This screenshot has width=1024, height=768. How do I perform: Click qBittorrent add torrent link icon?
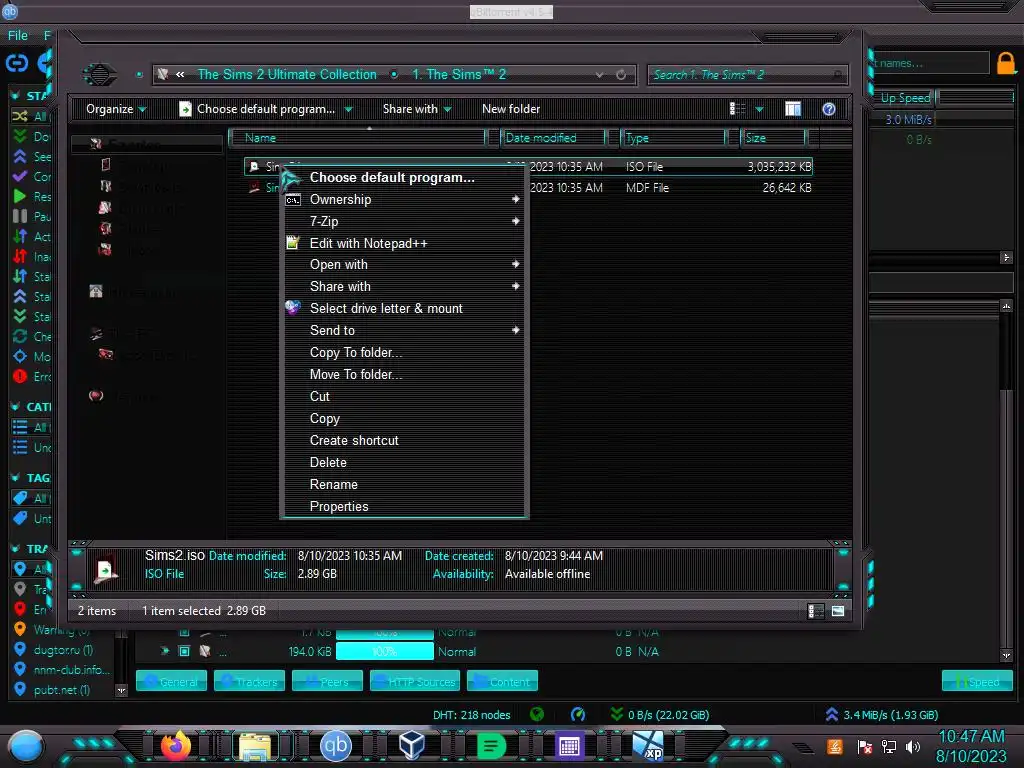coord(17,63)
